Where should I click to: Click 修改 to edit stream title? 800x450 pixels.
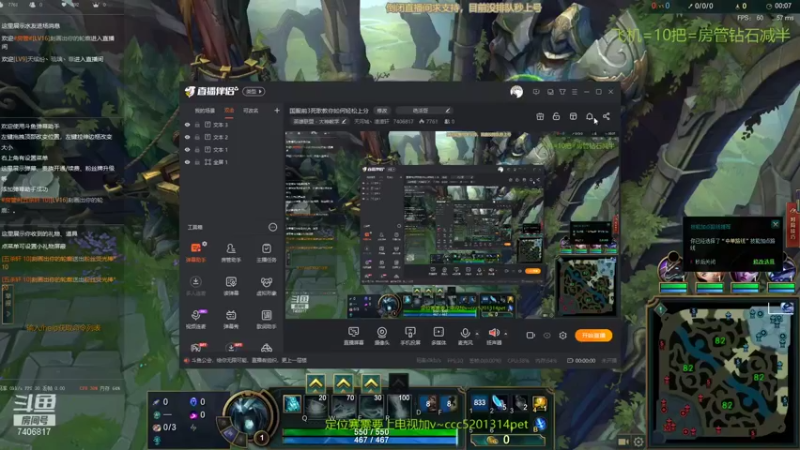tap(382, 111)
